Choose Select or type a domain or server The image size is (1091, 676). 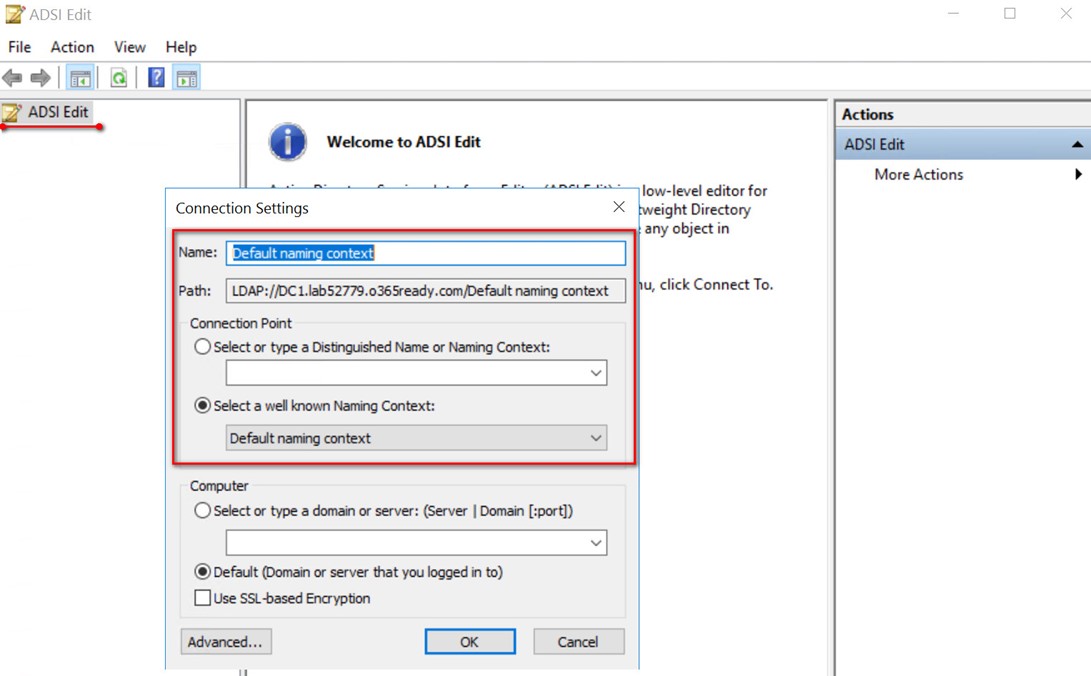pos(202,510)
